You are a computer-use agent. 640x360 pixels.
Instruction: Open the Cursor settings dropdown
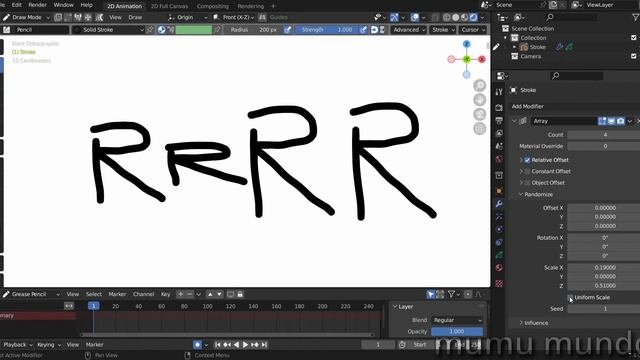point(473,30)
